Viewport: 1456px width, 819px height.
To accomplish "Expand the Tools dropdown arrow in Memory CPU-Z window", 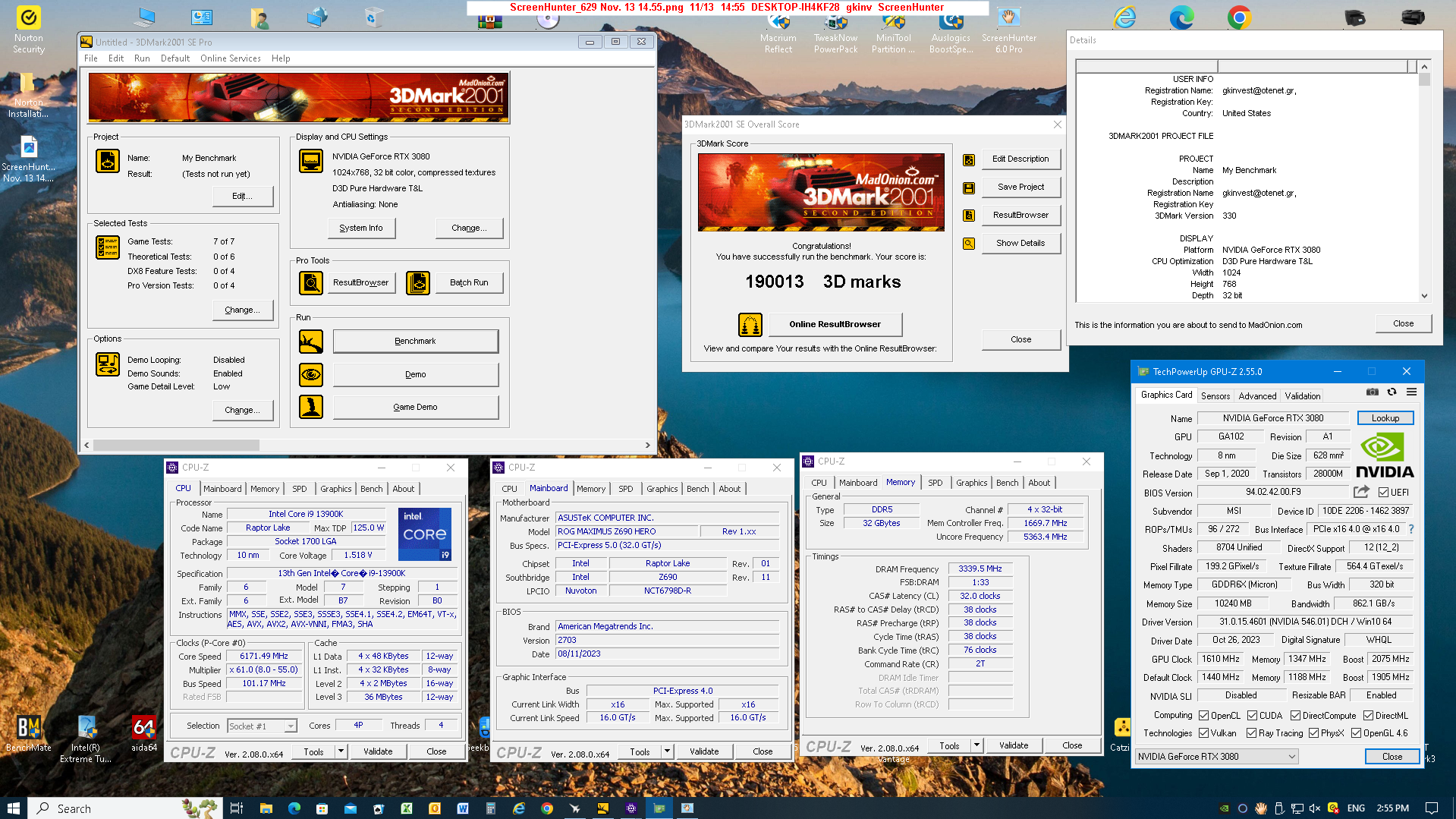I will (976, 746).
